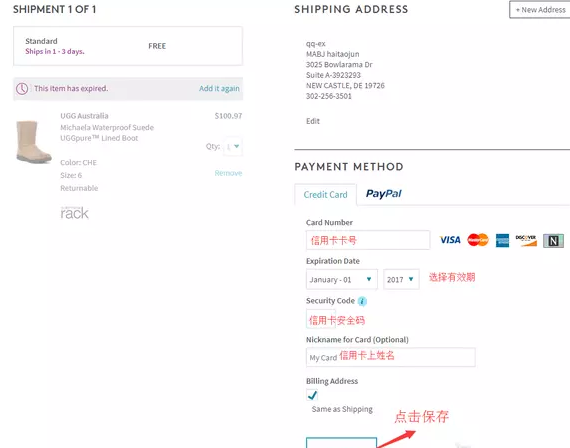Open the UGG boot product thumbnail
The height and width of the screenshot is (448, 570).
pyautogui.click(x=33, y=142)
